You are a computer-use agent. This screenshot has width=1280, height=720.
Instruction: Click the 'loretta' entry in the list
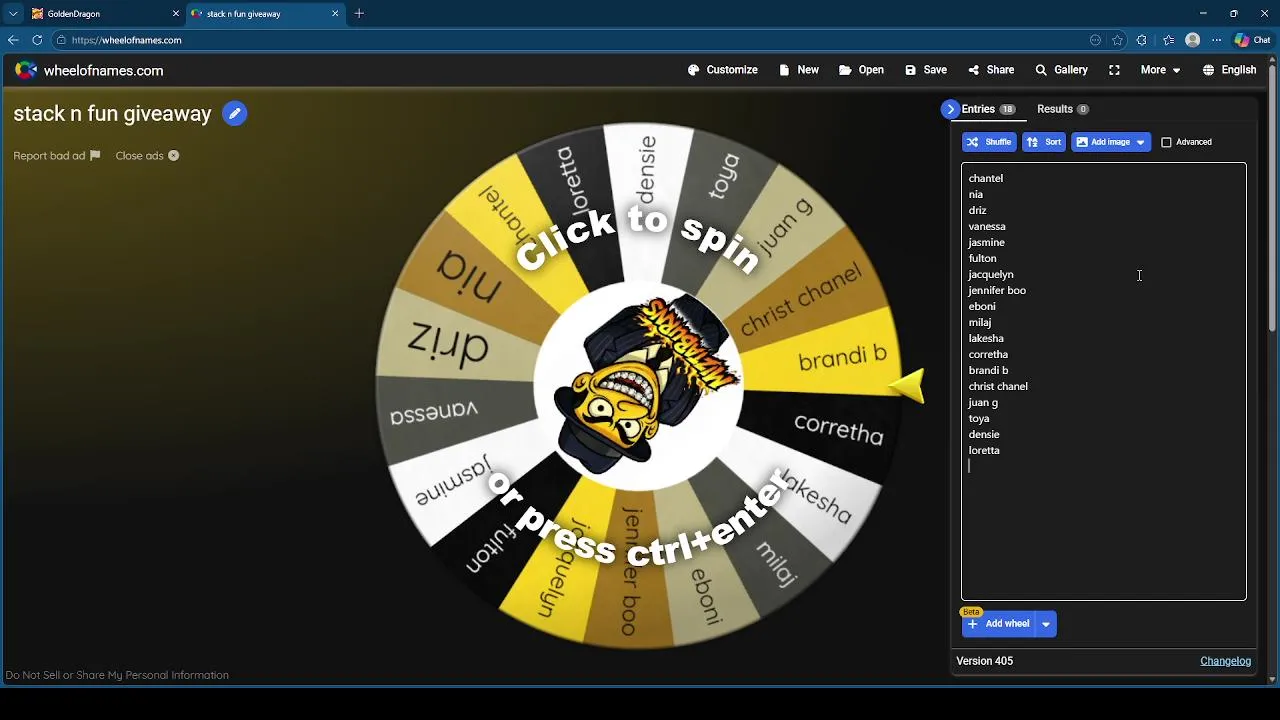coord(983,450)
